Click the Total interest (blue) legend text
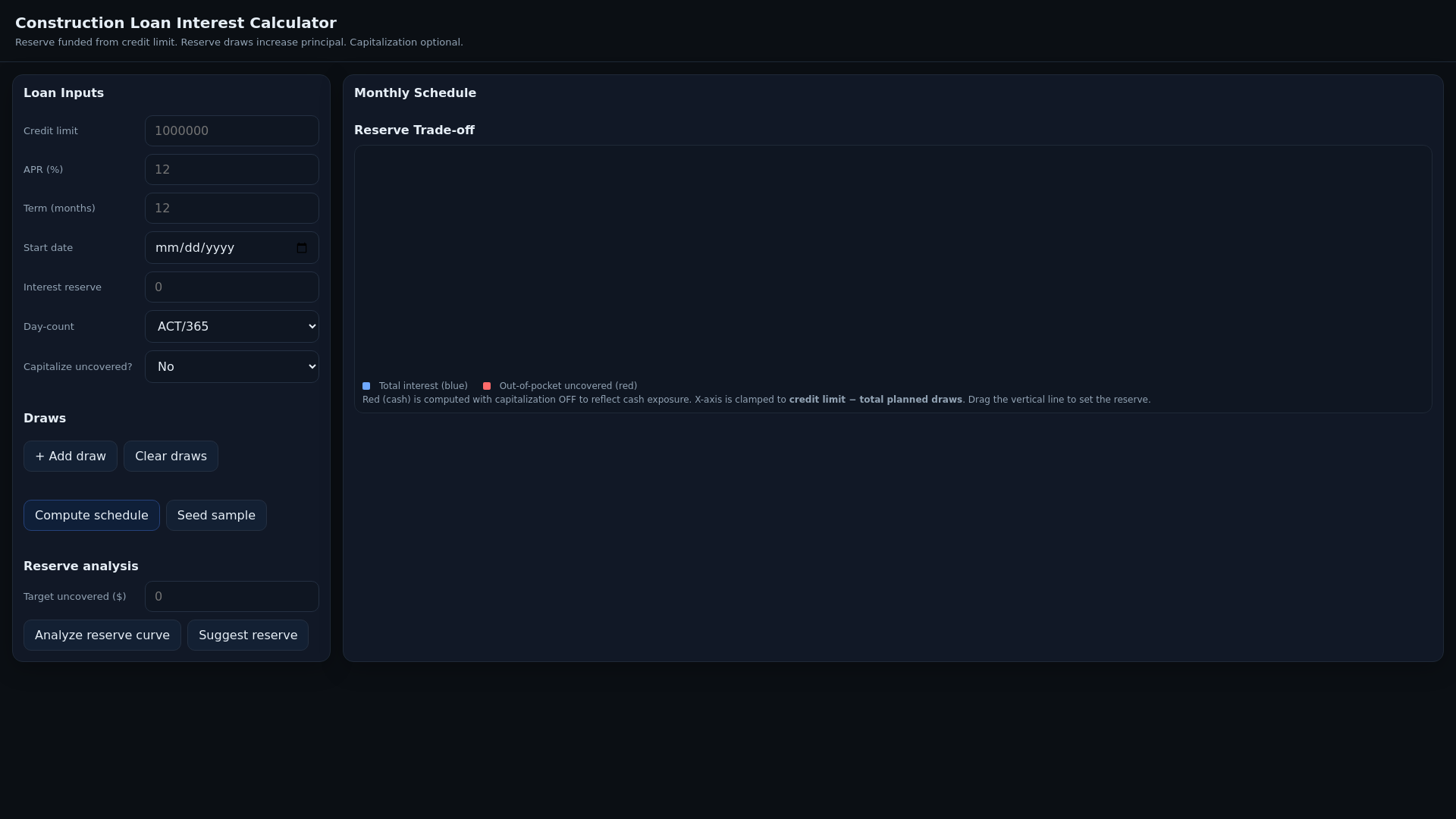 423,386
